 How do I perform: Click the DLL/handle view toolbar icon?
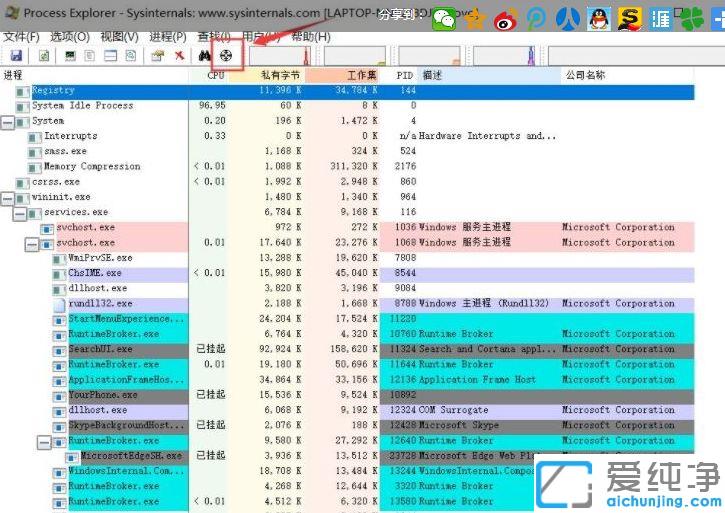point(131,56)
